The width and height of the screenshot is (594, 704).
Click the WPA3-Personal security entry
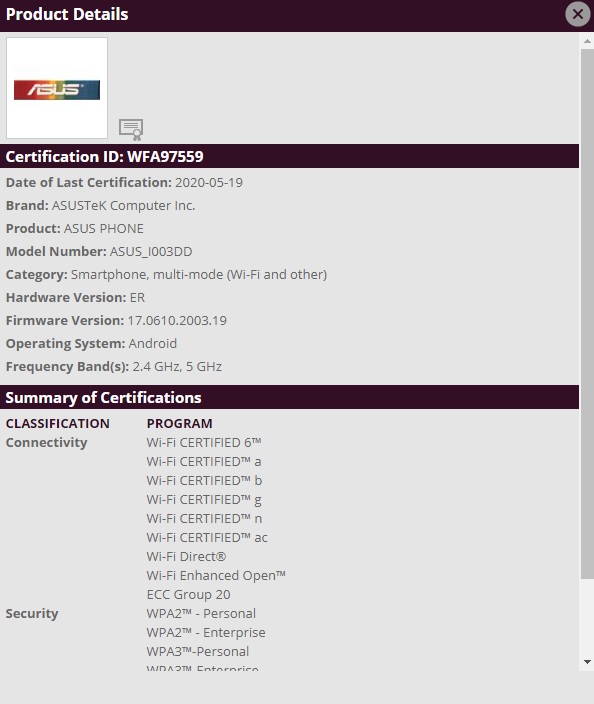[x=198, y=651]
